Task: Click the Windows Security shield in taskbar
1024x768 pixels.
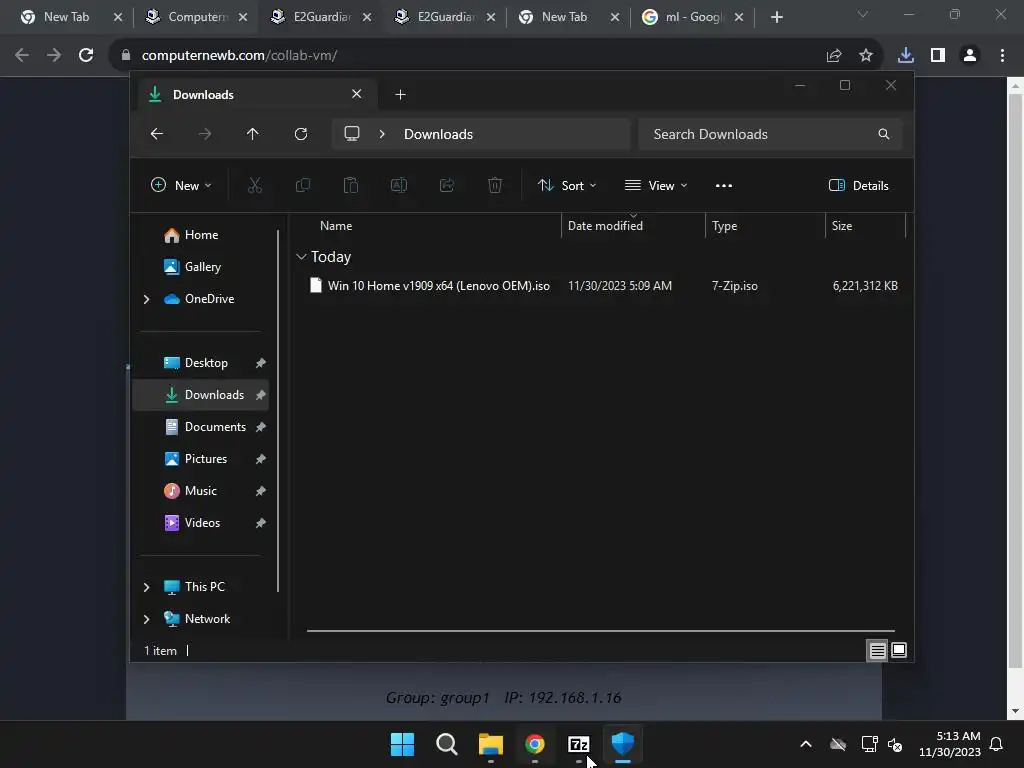Action: 622,744
